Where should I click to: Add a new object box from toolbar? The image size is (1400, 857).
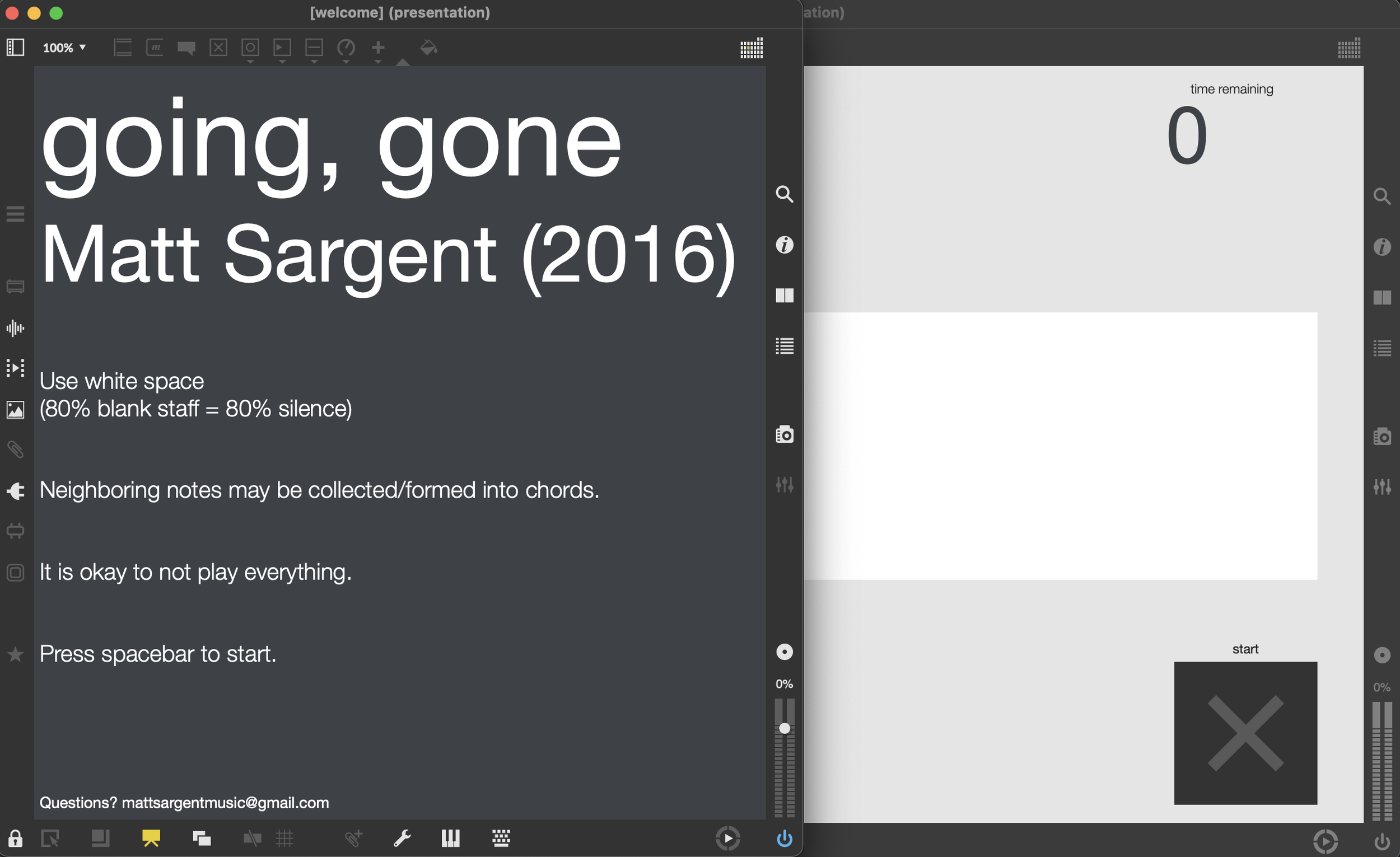point(123,47)
